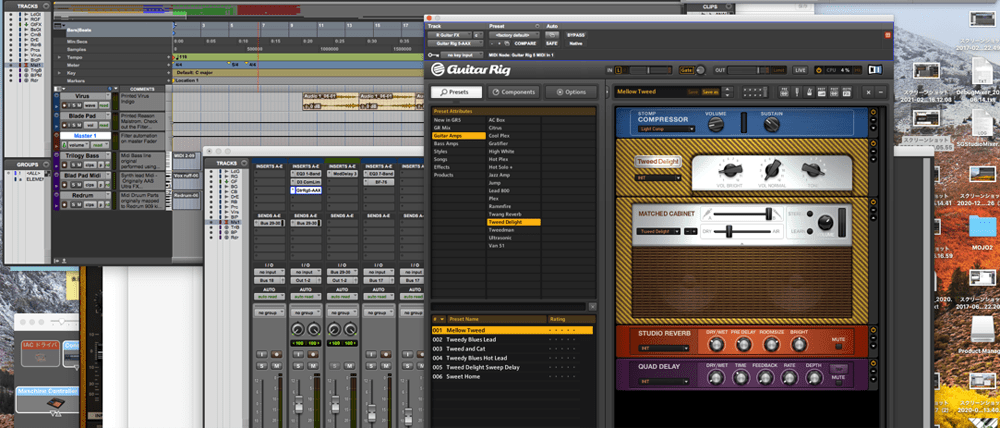Screen dimensions: 1000x428
Task: Open the Options tab in Guitar Rig
Action: (x=571, y=92)
